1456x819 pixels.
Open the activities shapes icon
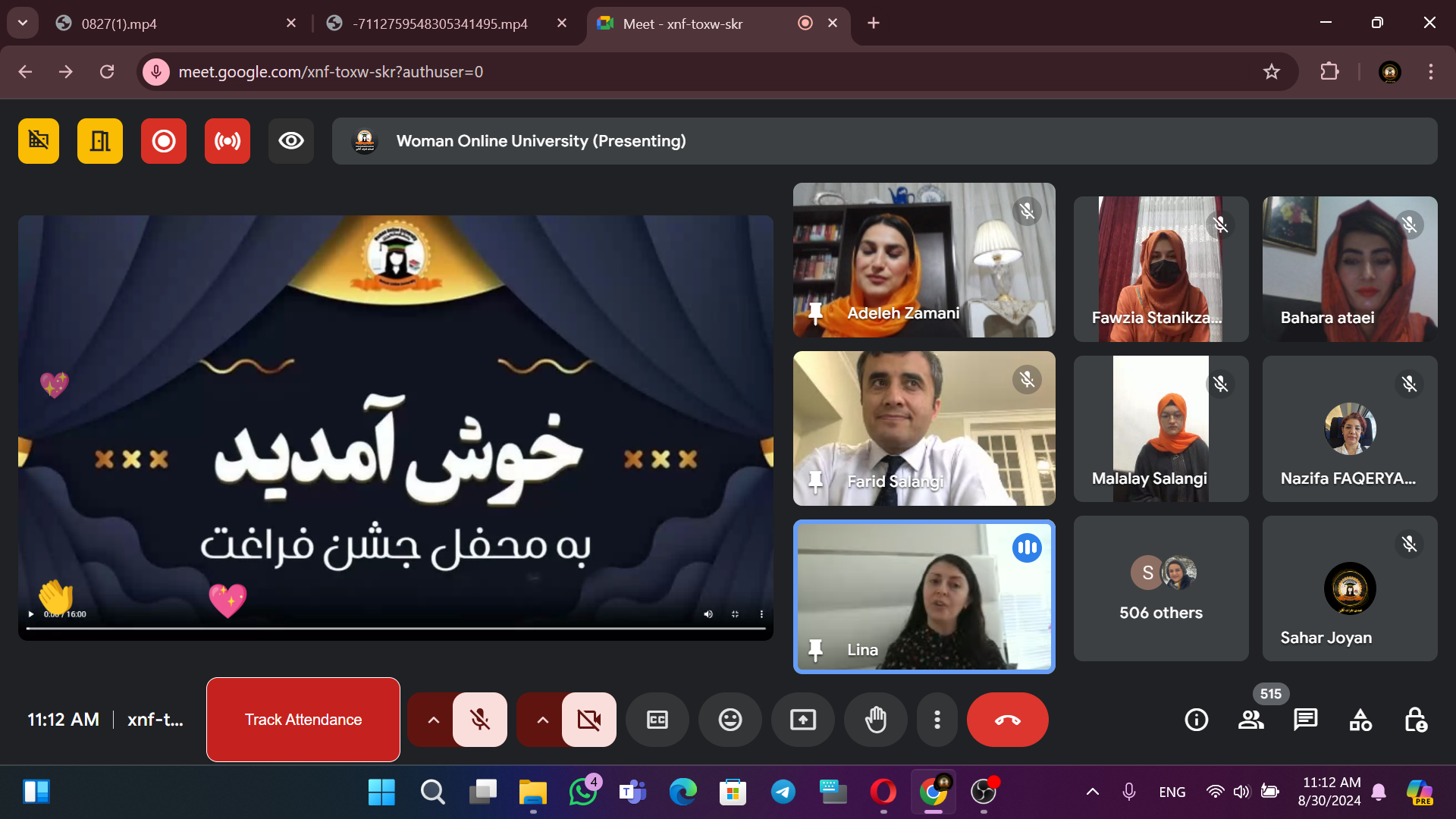(x=1360, y=720)
